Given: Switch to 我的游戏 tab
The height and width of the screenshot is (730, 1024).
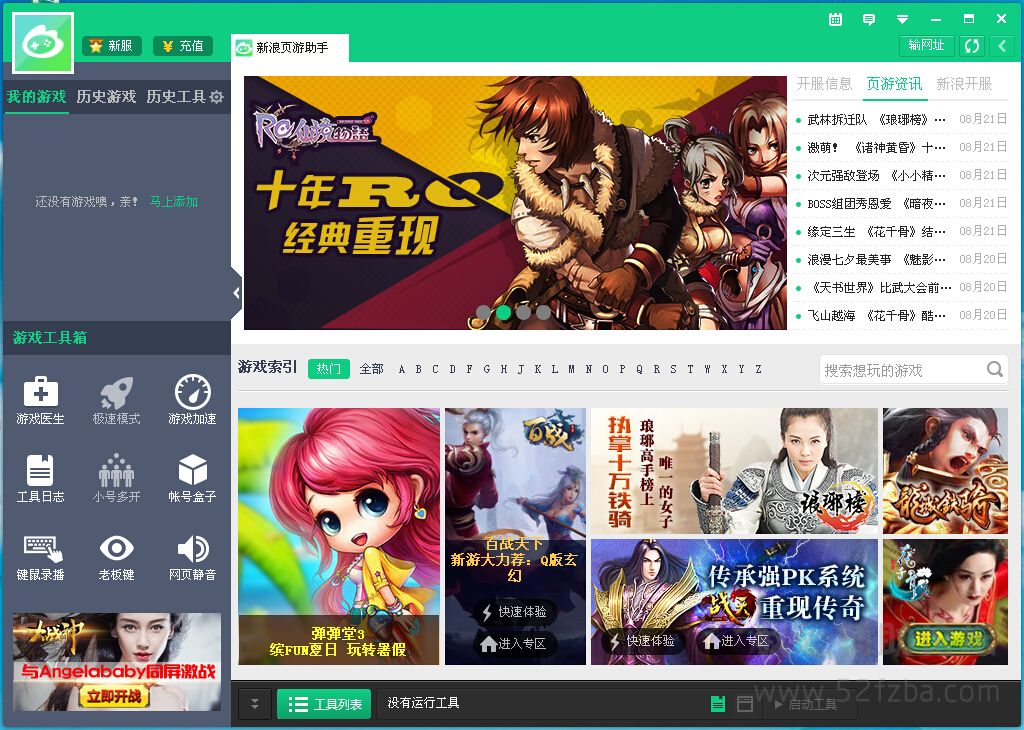Looking at the screenshot, I should 36,97.
